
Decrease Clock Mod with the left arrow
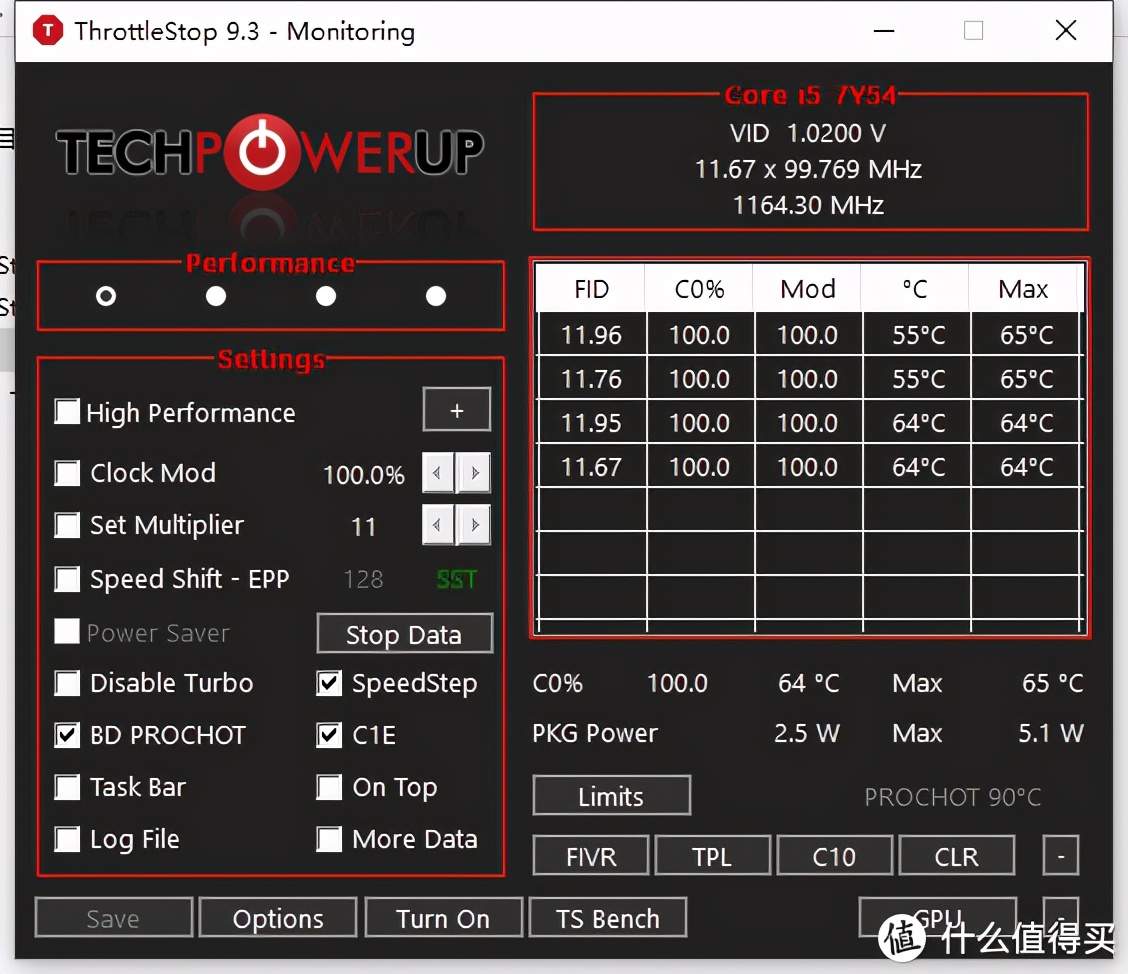[x=437, y=473]
